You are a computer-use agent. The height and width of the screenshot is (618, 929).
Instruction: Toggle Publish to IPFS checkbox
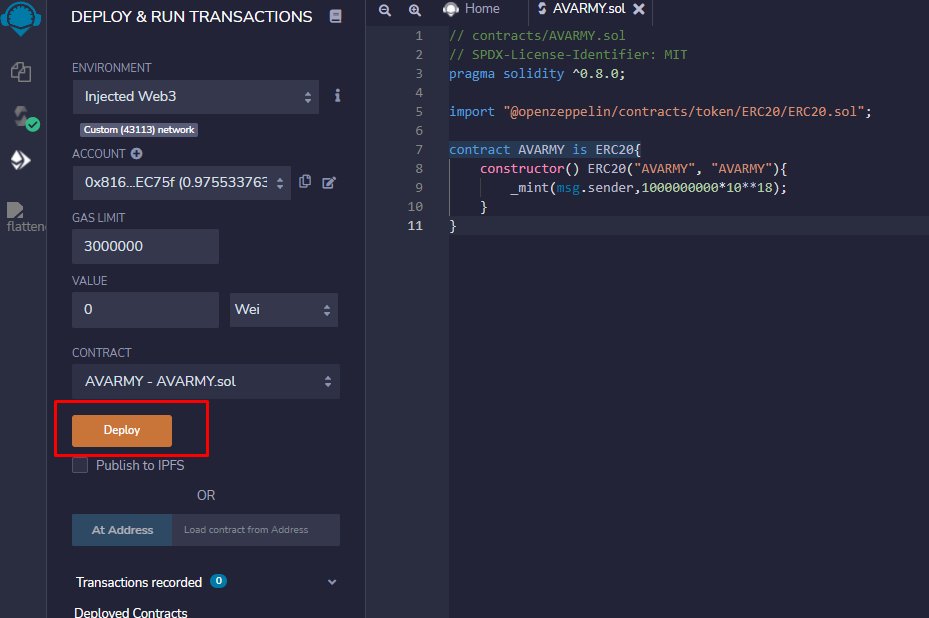[80, 465]
